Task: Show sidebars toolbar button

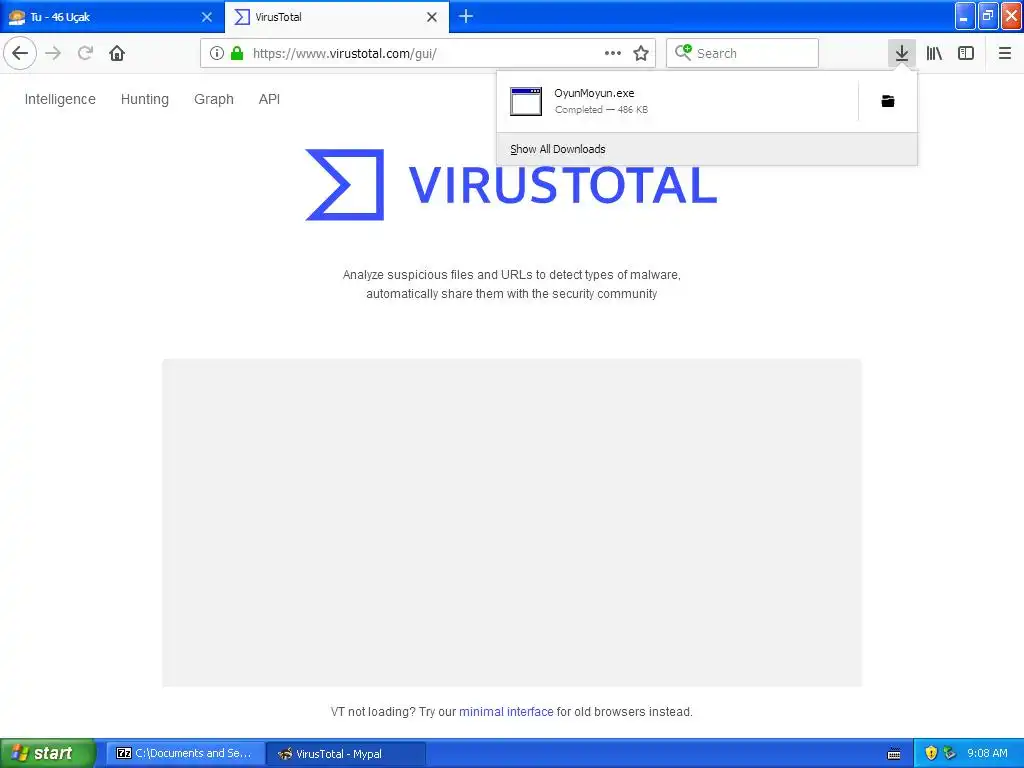Action: pyautogui.click(x=966, y=54)
